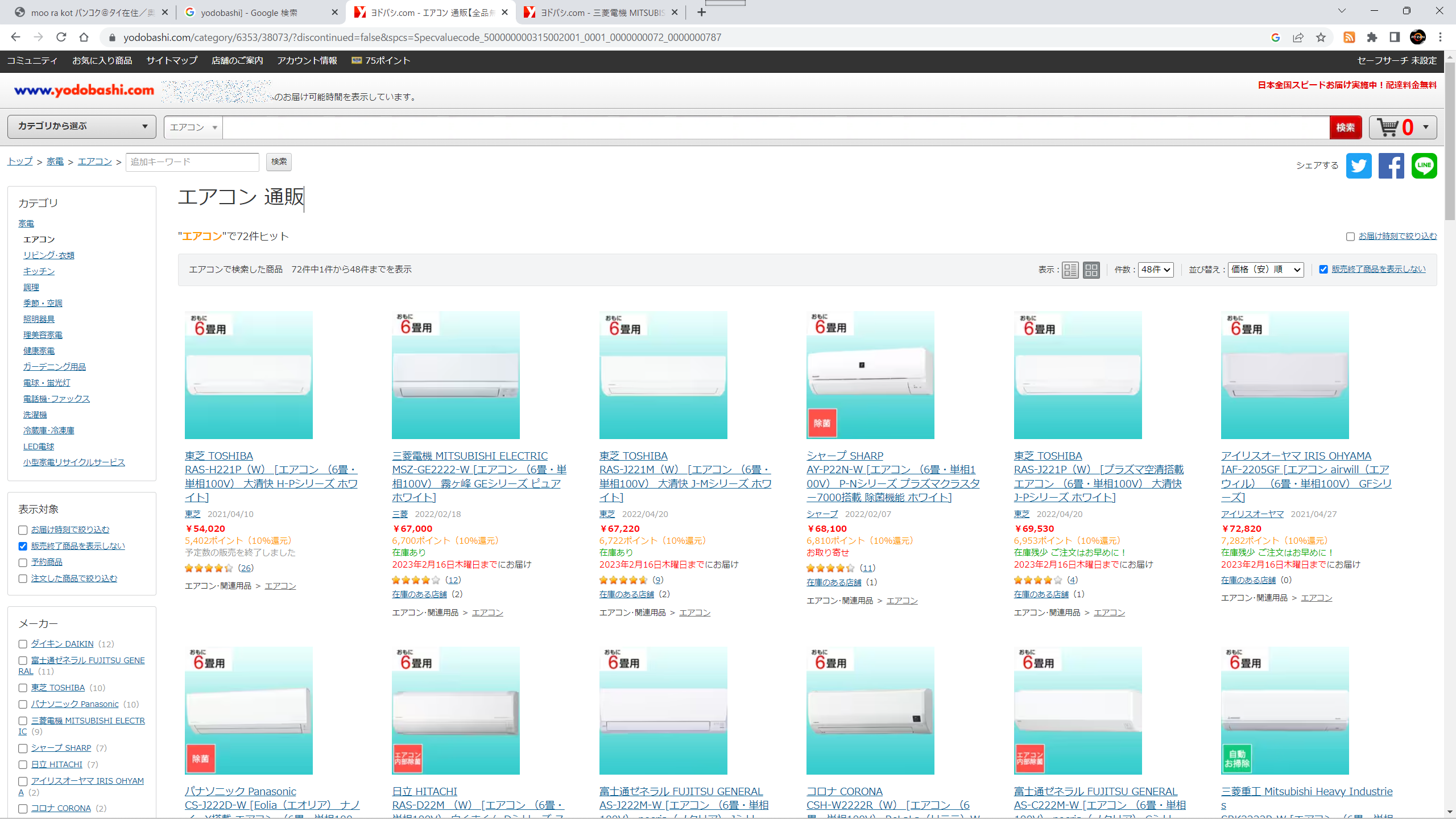Open コミュニティ menu

pos(32,61)
